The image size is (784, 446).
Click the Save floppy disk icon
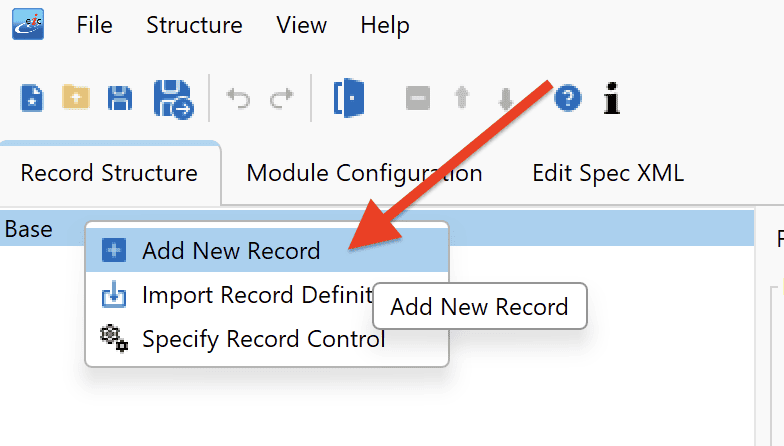[120, 98]
